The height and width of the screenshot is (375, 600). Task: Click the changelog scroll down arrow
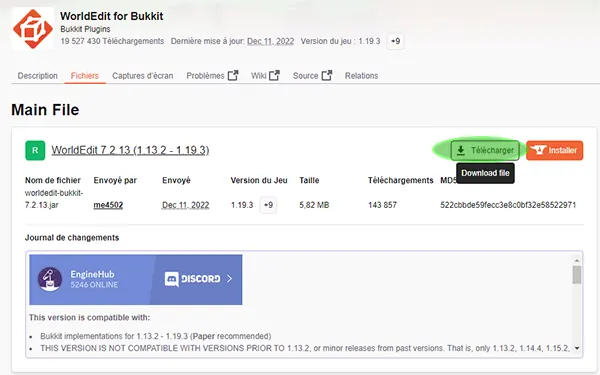(x=577, y=348)
